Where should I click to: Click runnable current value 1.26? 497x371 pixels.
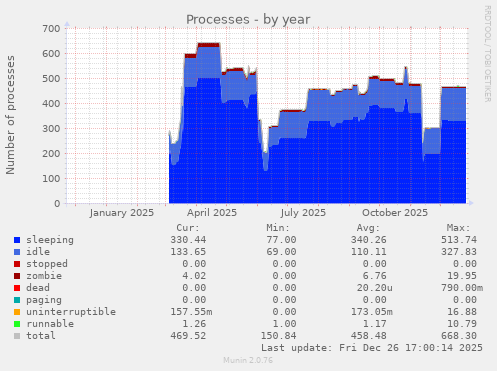click(194, 324)
